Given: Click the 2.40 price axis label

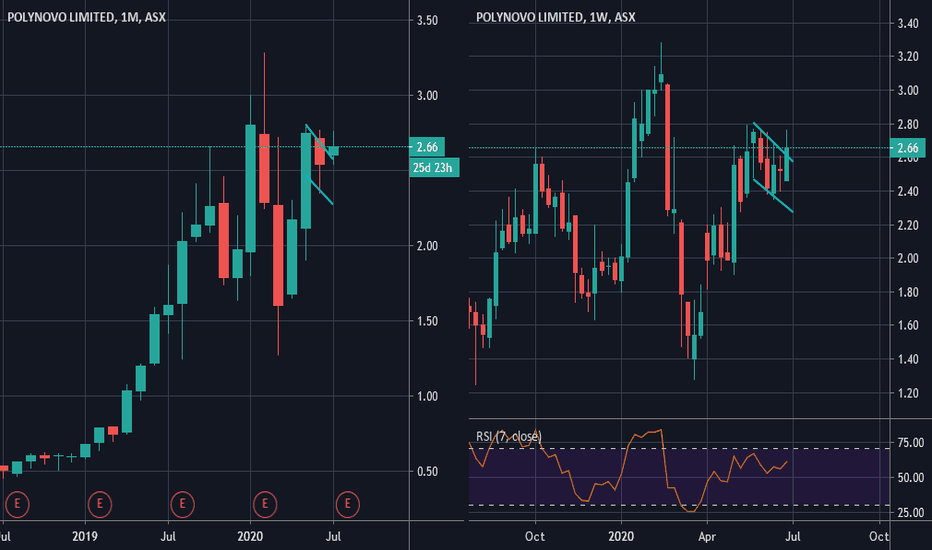Looking at the screenshot, I should (908, 191).
